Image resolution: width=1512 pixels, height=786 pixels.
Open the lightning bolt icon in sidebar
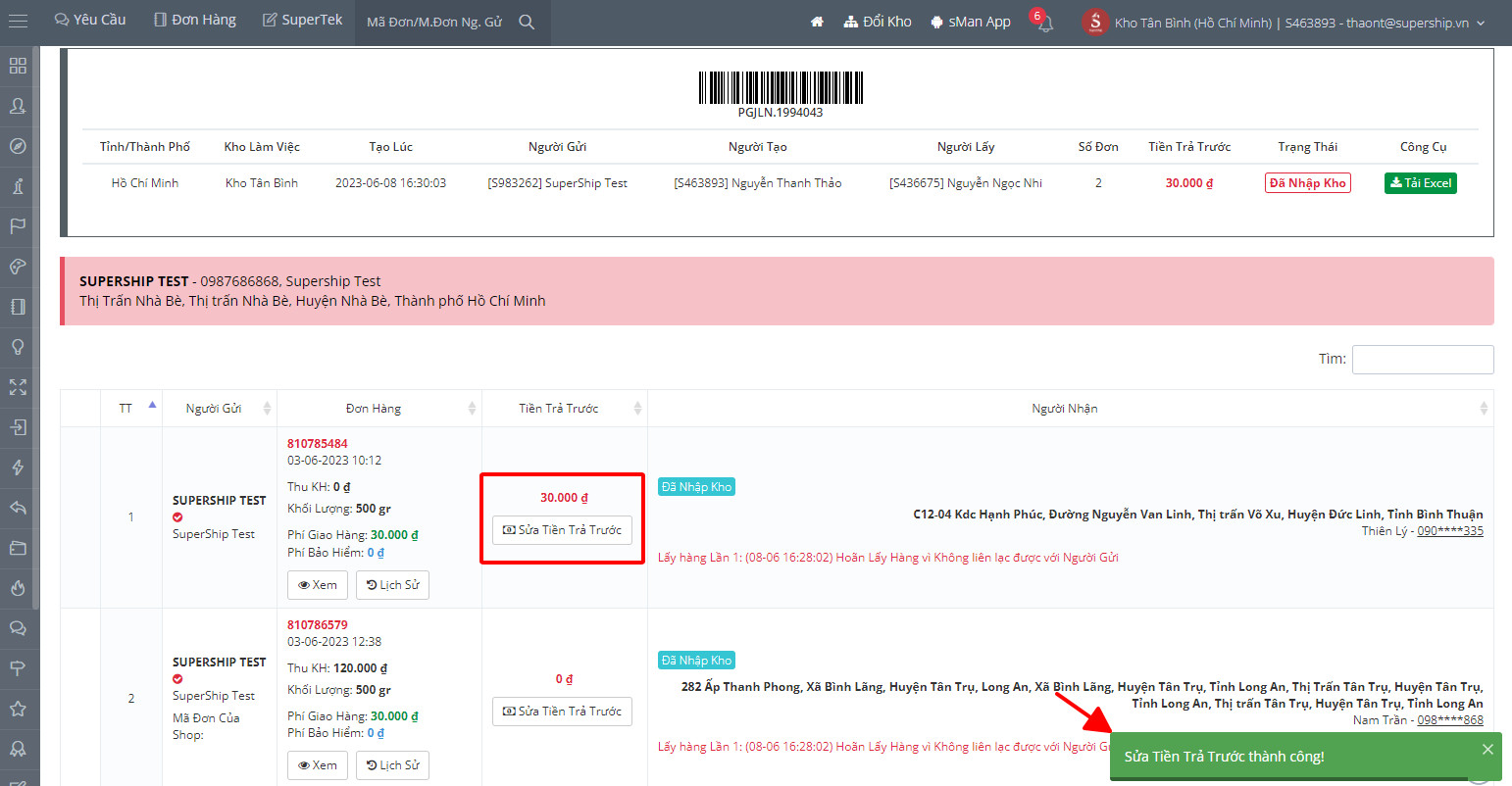[x=18, y=467]
